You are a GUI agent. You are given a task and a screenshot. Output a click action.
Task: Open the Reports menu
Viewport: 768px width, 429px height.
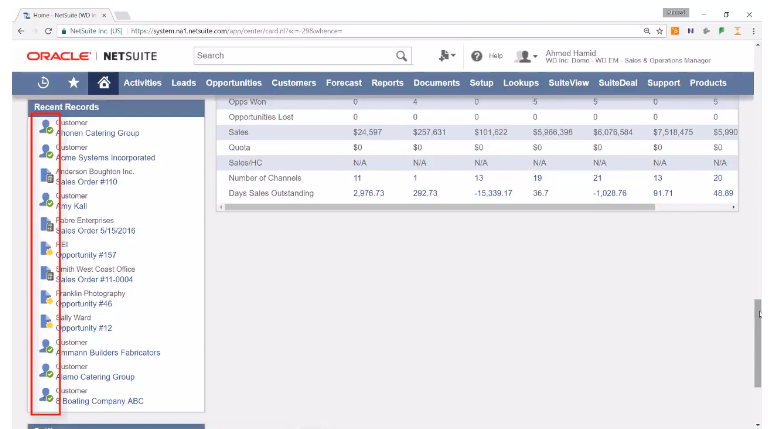coord(387,83)
